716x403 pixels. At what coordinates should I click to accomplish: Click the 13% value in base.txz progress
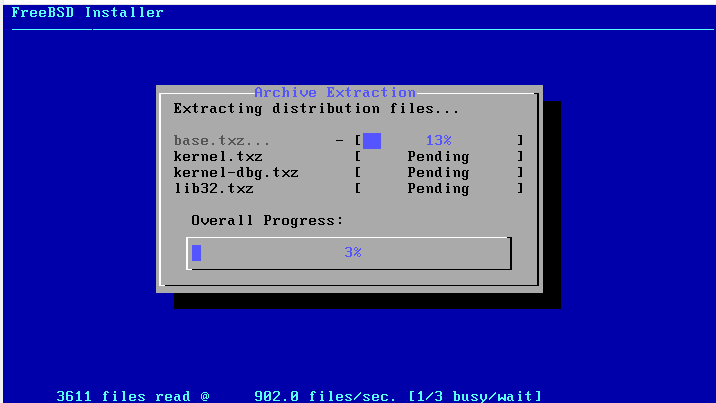coord(438,141)
